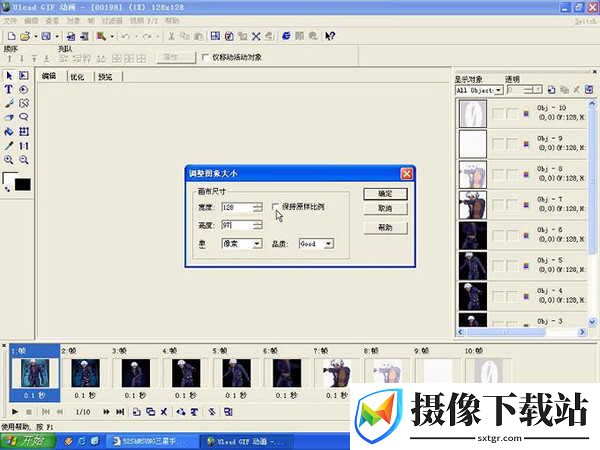The height and width of the screenshot is (450, 600).
Task: Open the 文件 menu
Action: click(10, 21)
